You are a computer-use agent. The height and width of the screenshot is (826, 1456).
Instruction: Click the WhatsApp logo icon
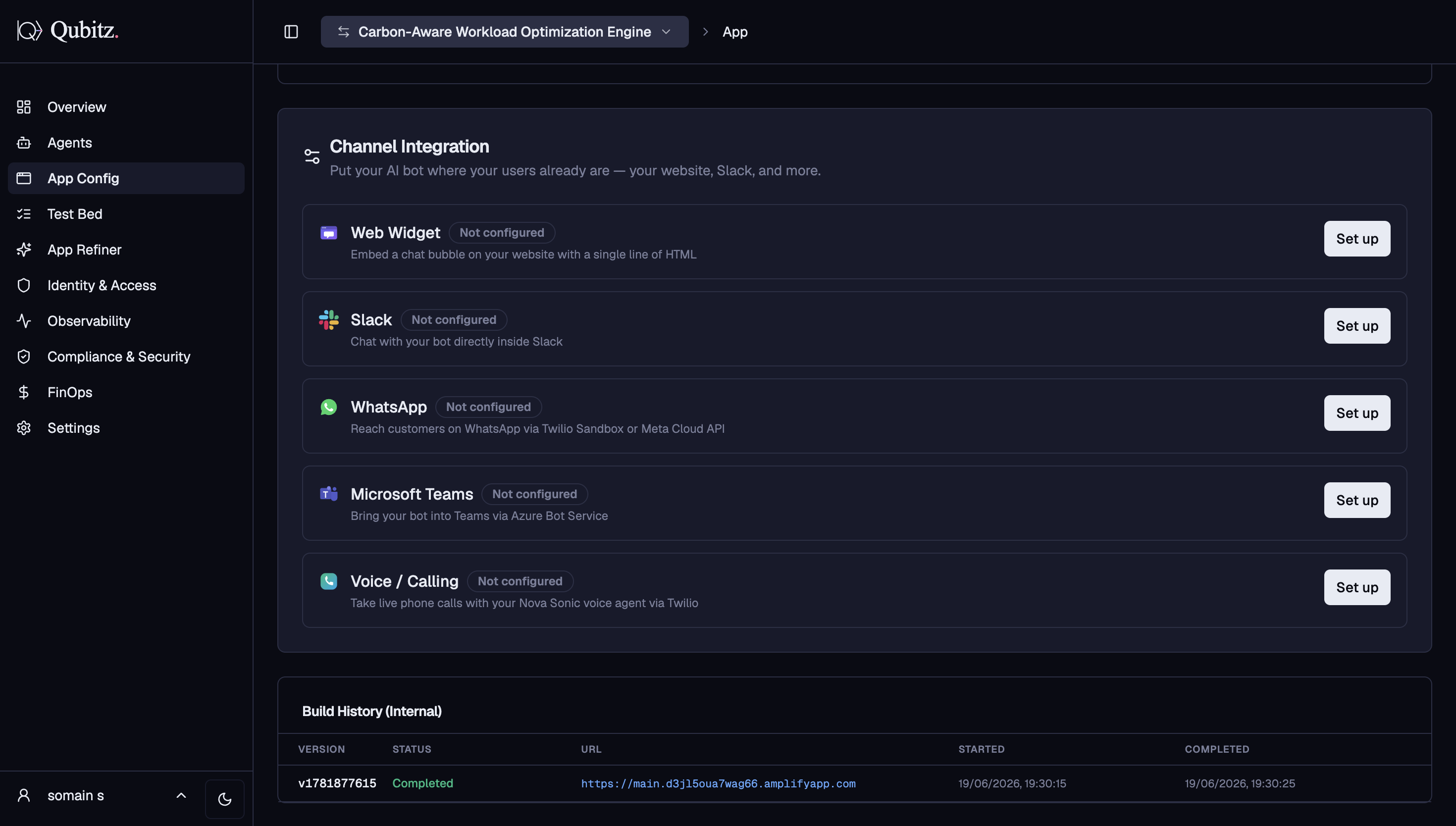pos(329,408)
